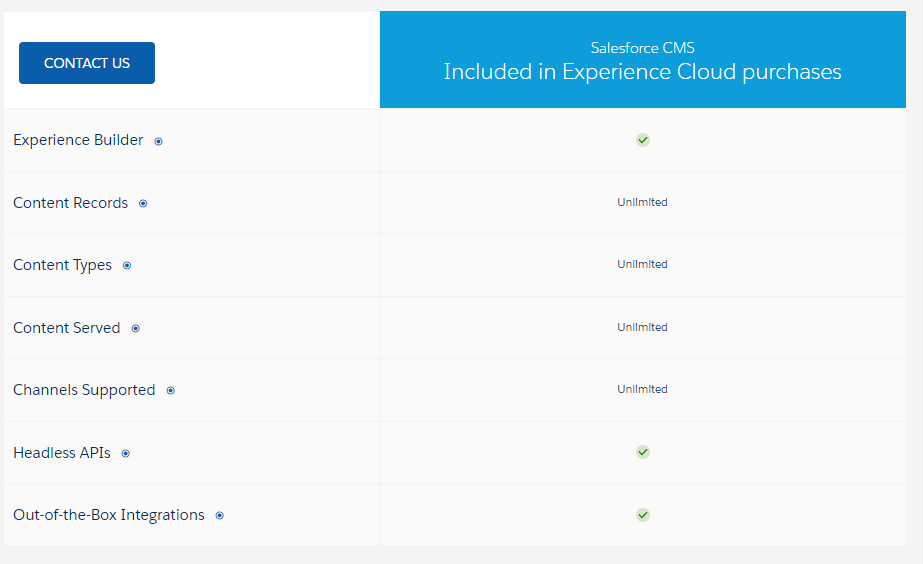The image size is (923, 564).
Task: Click the CONTACT US button
Action: [x=87, y=63]
